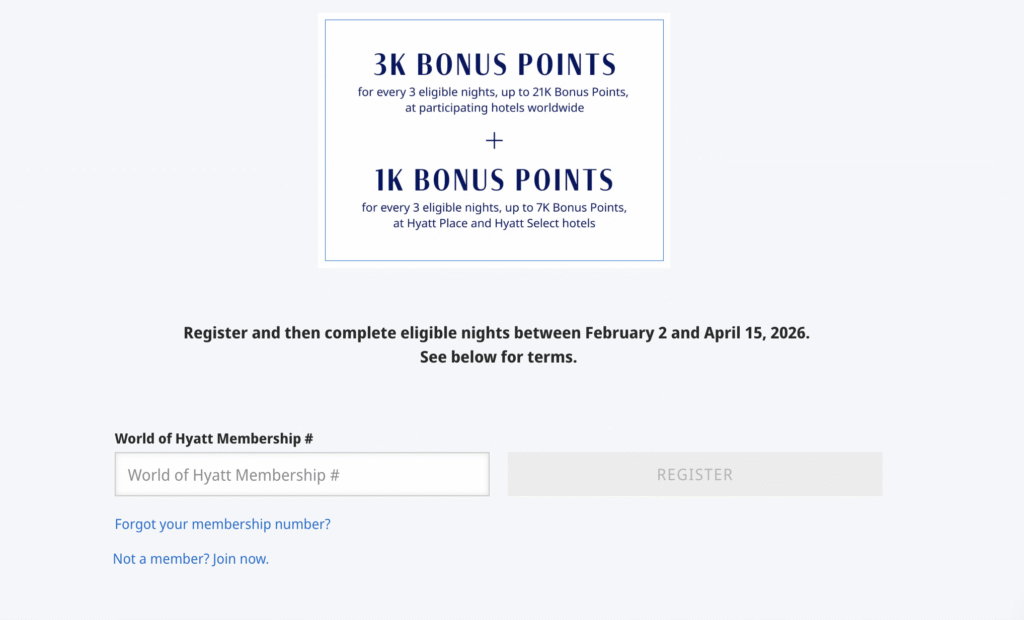Click the Hyatt Place and Hyatt Select text
1024x620 pixels.
click(x=493, y=222)
